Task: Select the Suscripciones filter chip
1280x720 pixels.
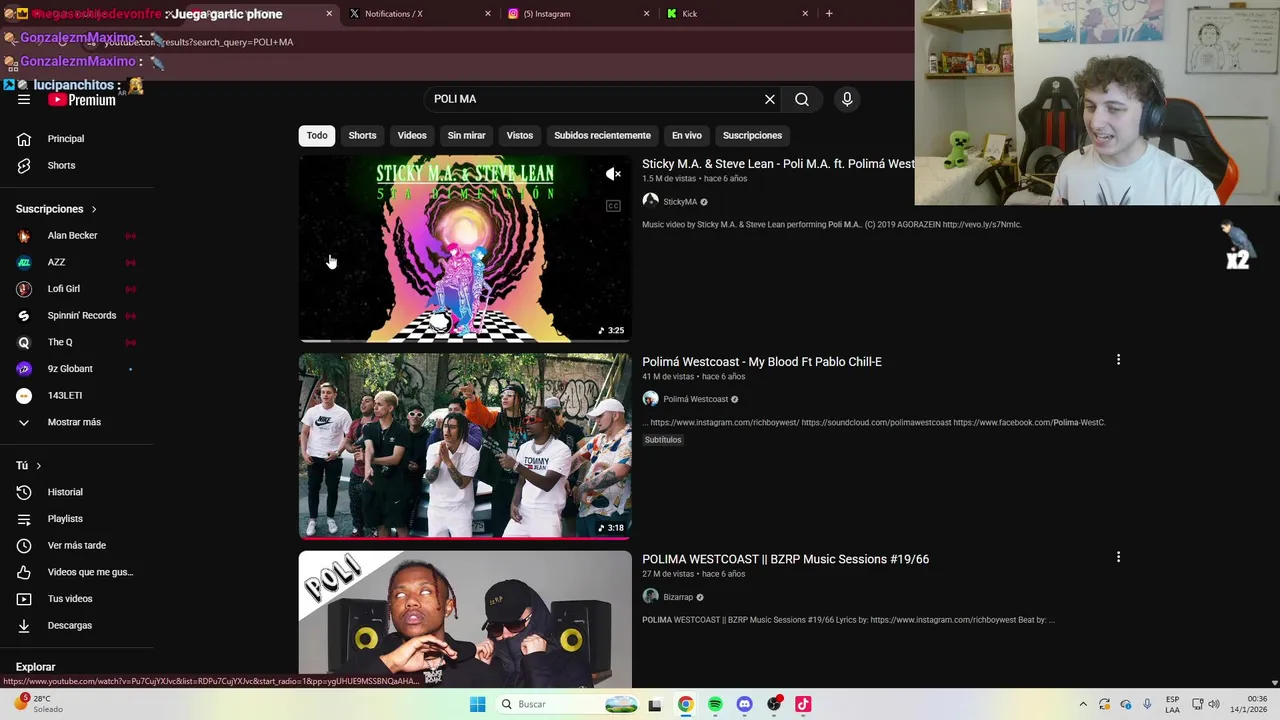Action: click(752, 135)
